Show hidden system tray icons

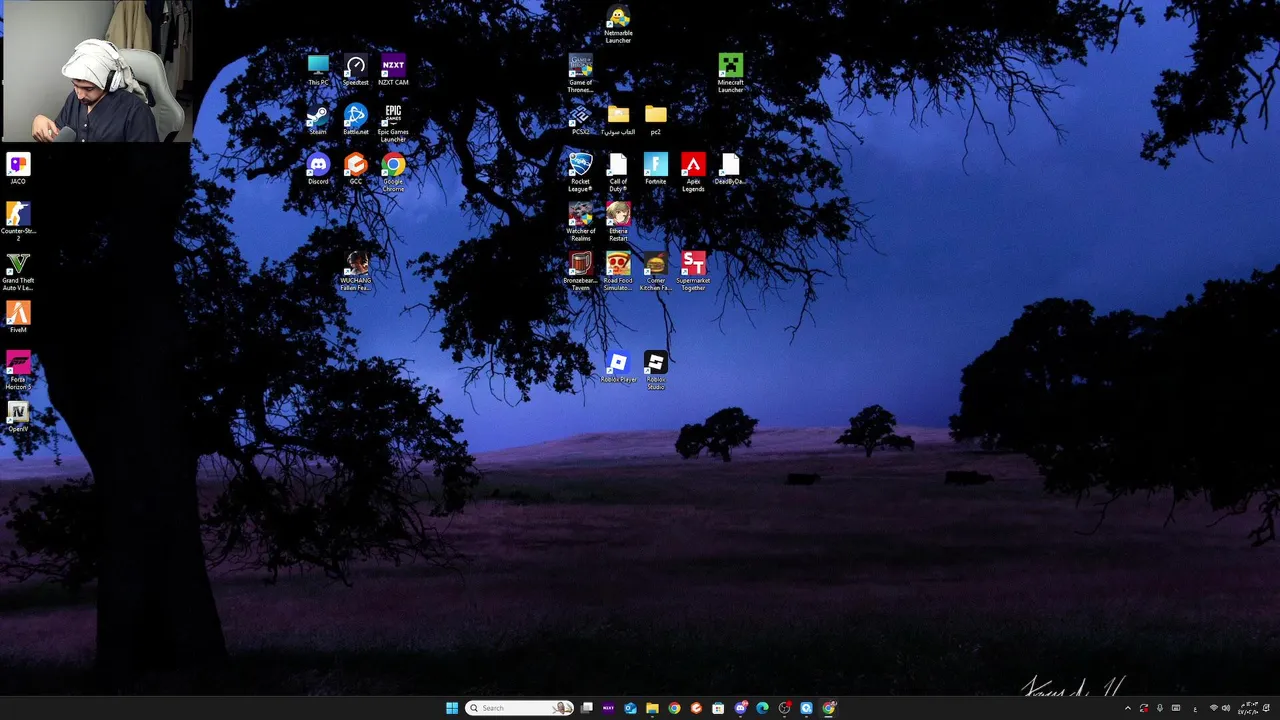point(1128,708)
